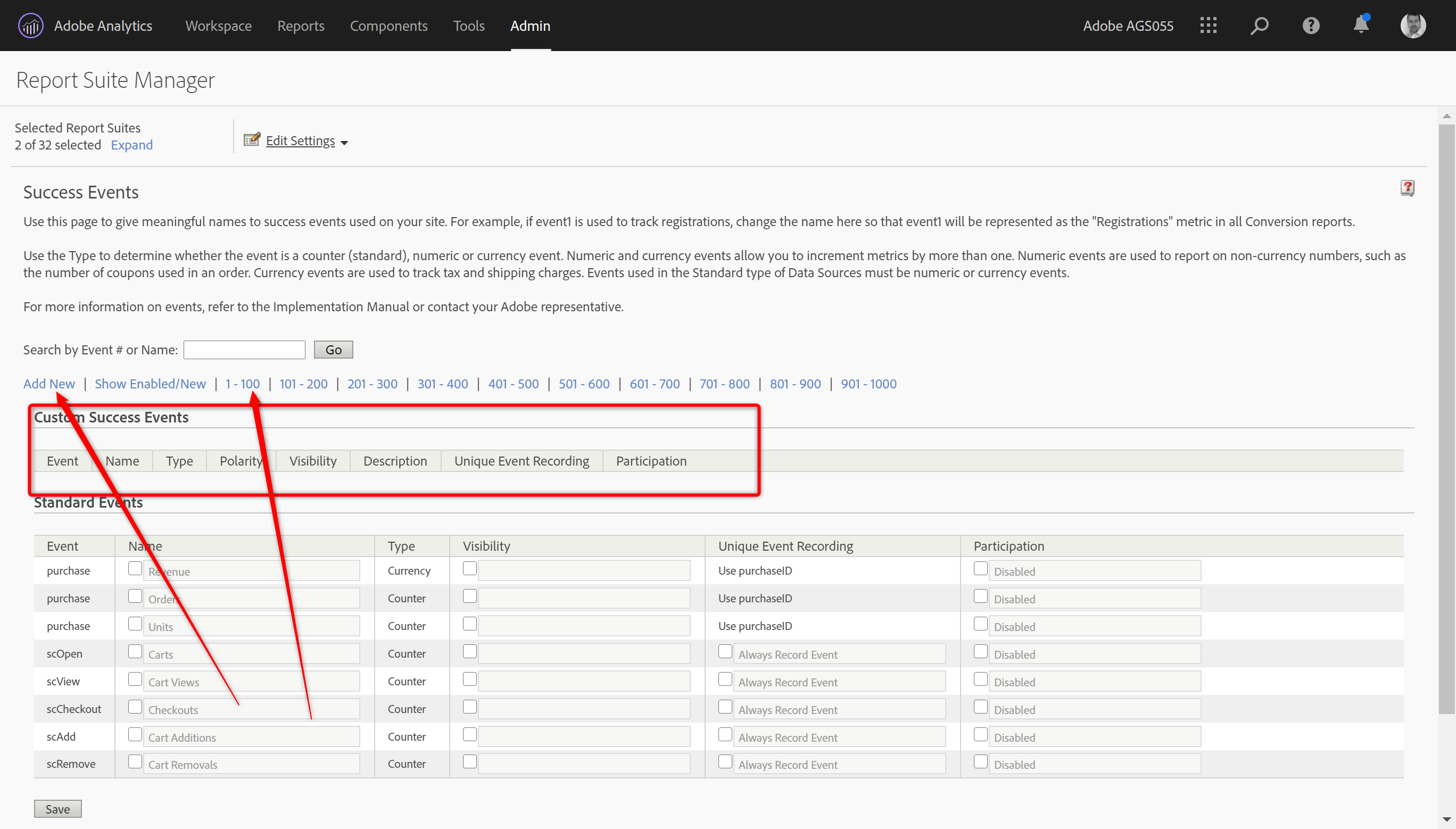
Task: Open the Components menu
Action: point(388,26)
